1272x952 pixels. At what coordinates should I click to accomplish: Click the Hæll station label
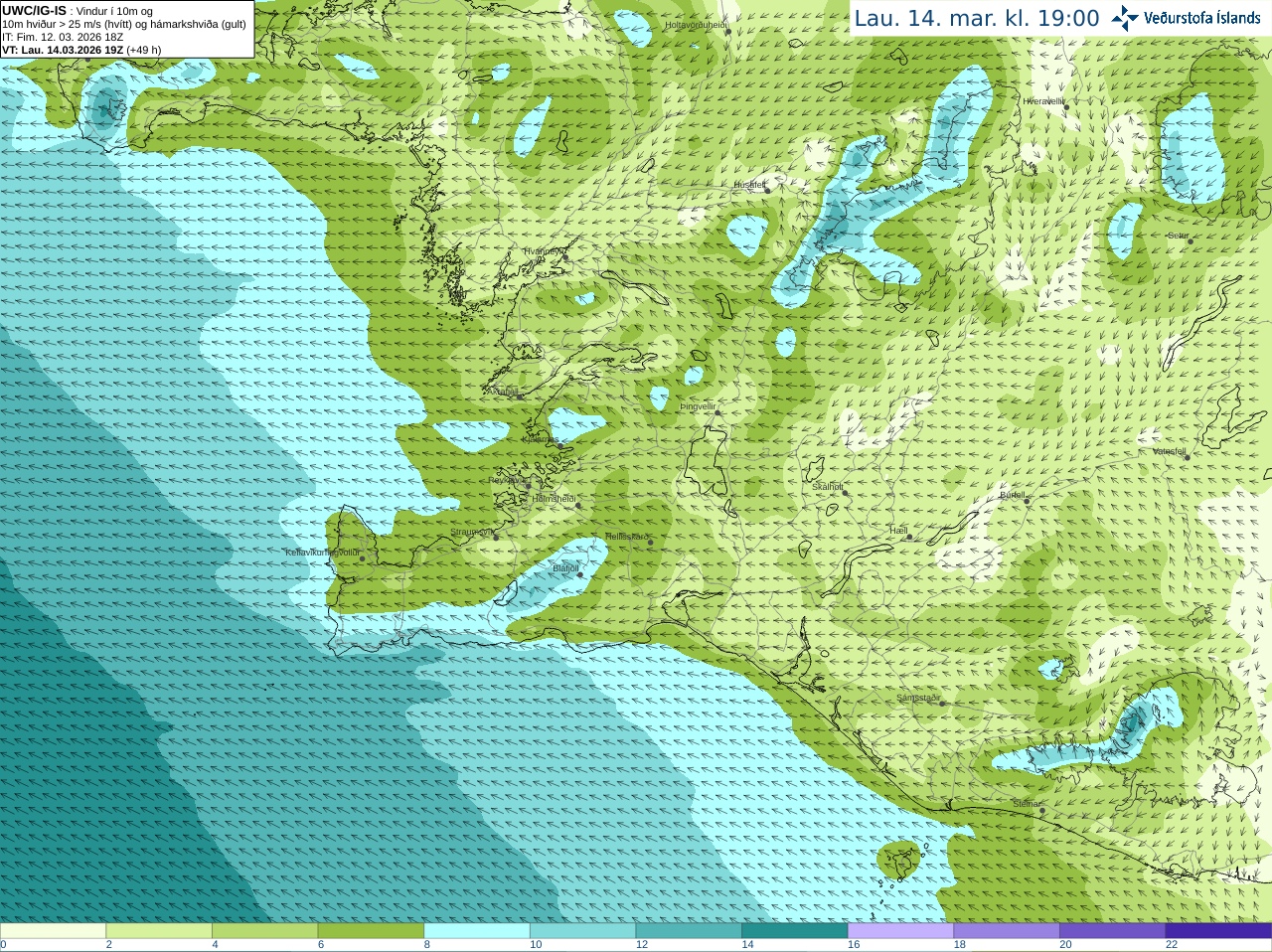click(x=898, y=531)
